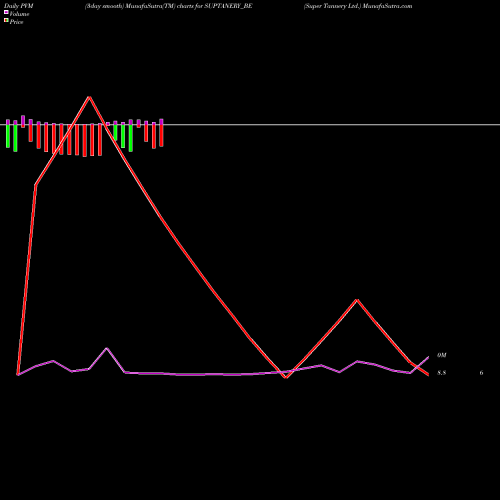Click the 8.8 price axis label
The image size is (500, 500).
coord(442,373)
